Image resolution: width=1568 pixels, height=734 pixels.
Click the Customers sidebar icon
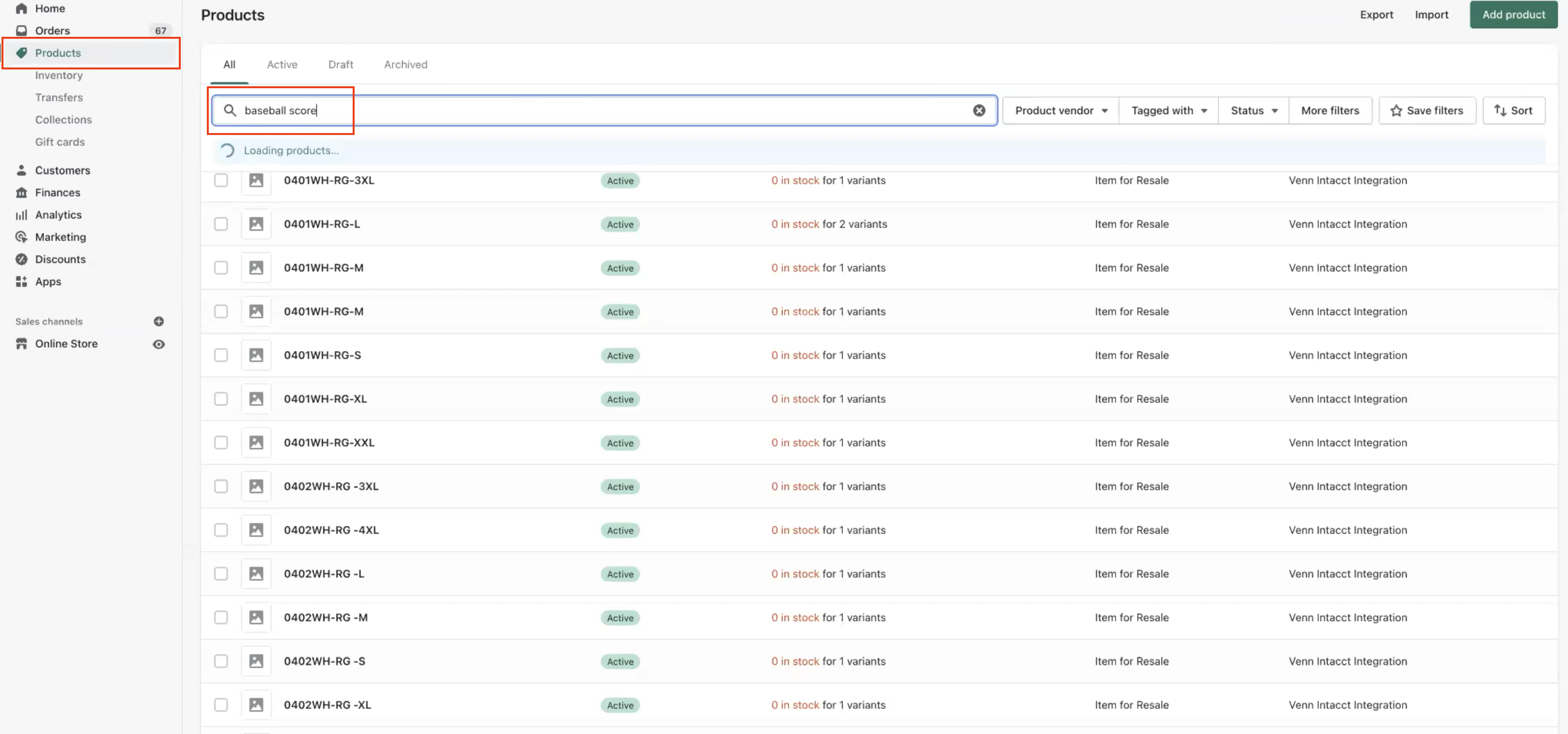(21, 170)
